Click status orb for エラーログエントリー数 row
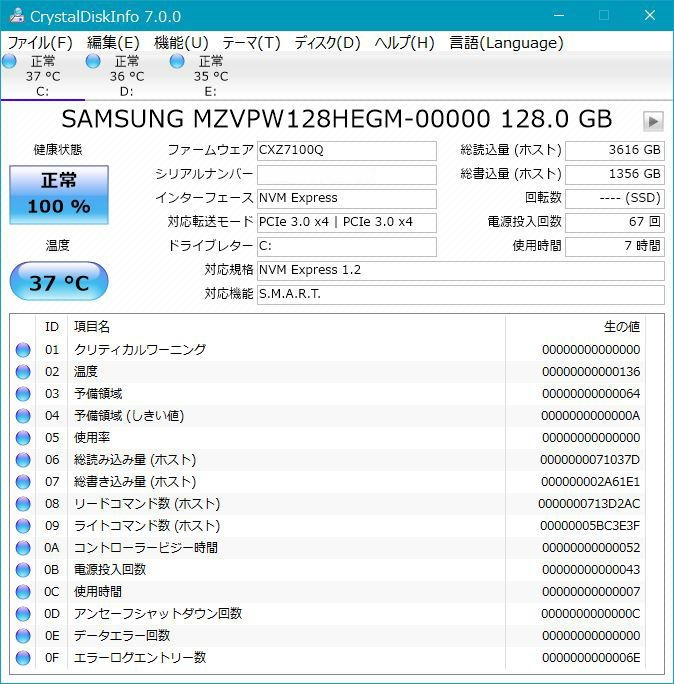The width and height of the screenshot is (674, 684). coord(23,657)
